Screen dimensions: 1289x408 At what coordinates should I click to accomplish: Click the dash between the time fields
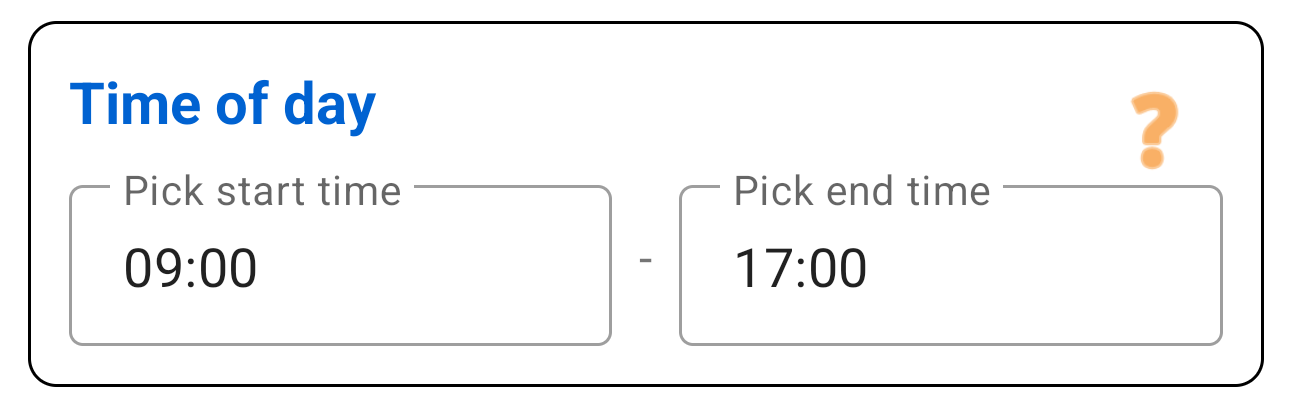point(645,262)
